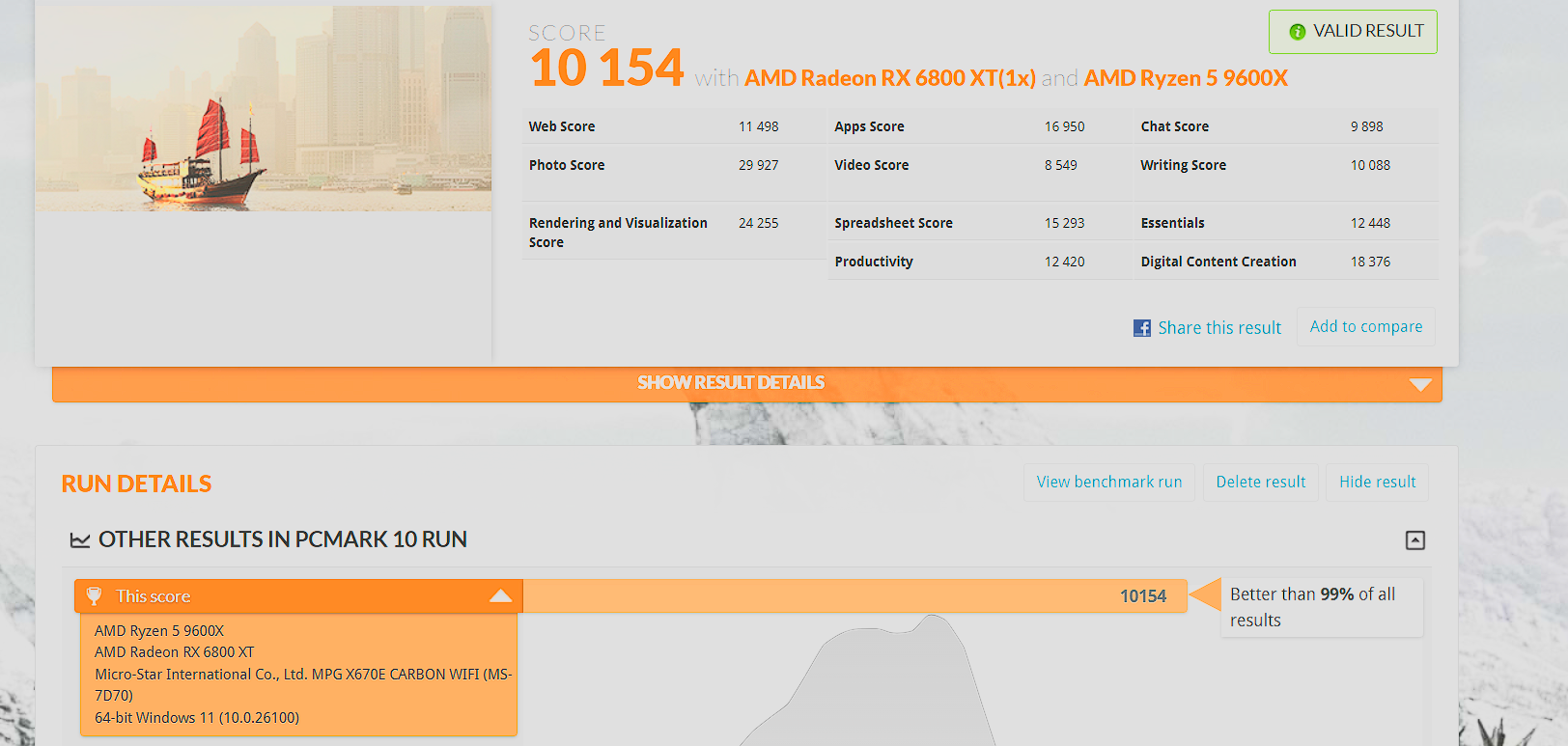Image resolution: width=1568 pixels, height=746 pixels.
Task: Click the chart icon beside Other Results heading
Action: pyautogui.click(x=80, y=540)
